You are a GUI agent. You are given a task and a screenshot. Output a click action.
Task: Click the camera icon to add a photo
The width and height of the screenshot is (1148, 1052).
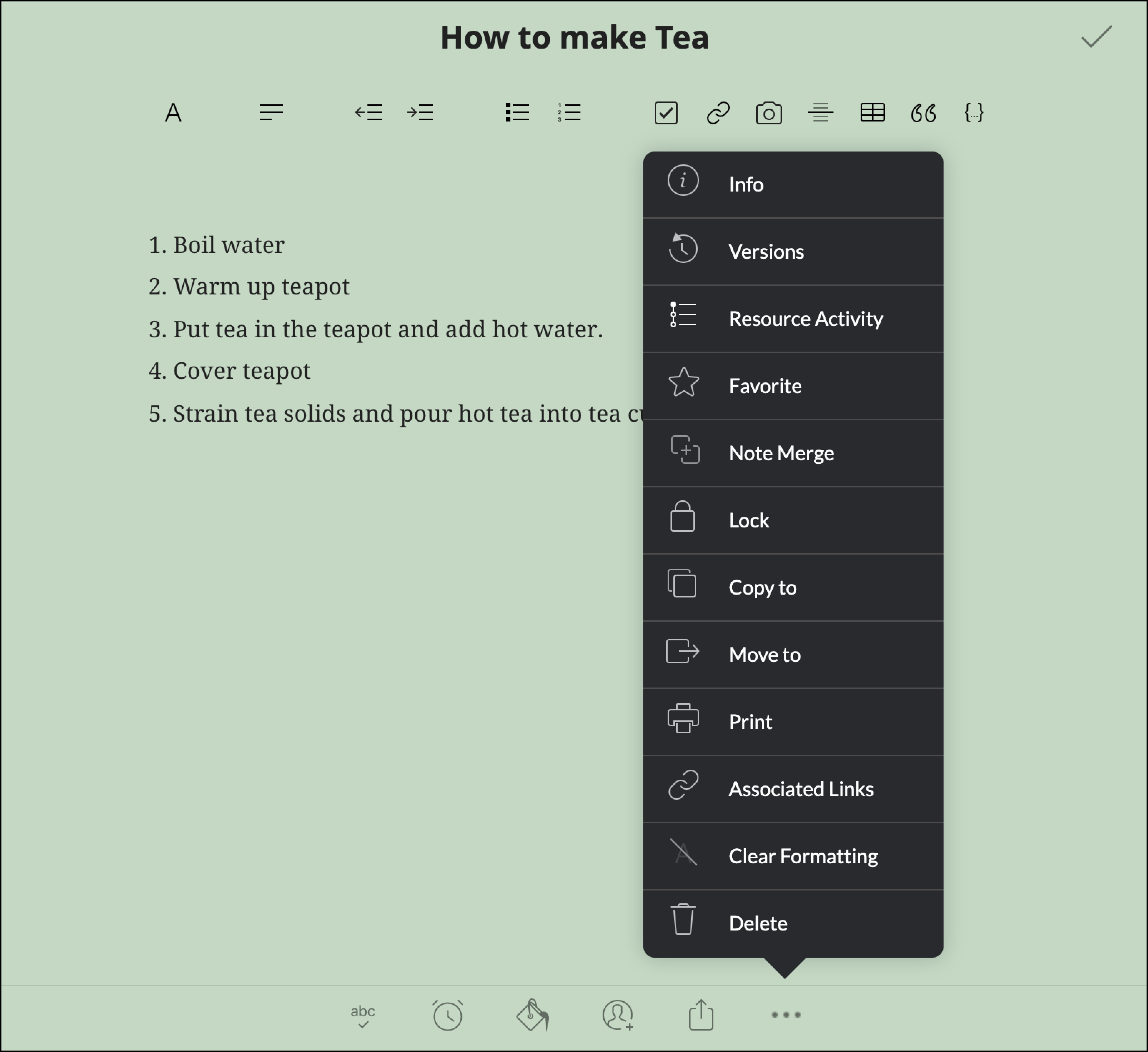pyautogui.click(x=769, y=113)
